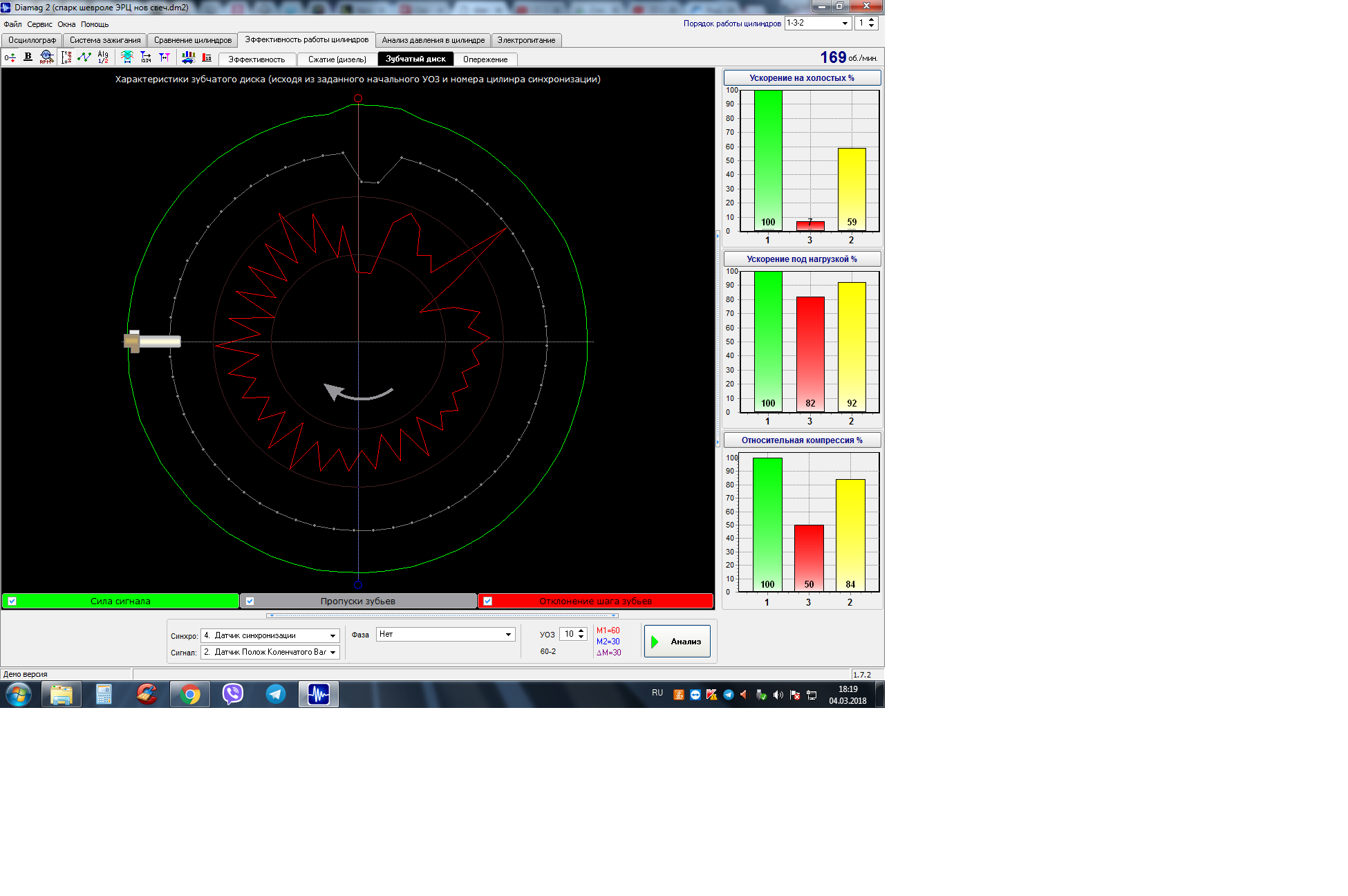
Task: Select the green-dotted zigzag line icon
Action: [x=84, y=57]
